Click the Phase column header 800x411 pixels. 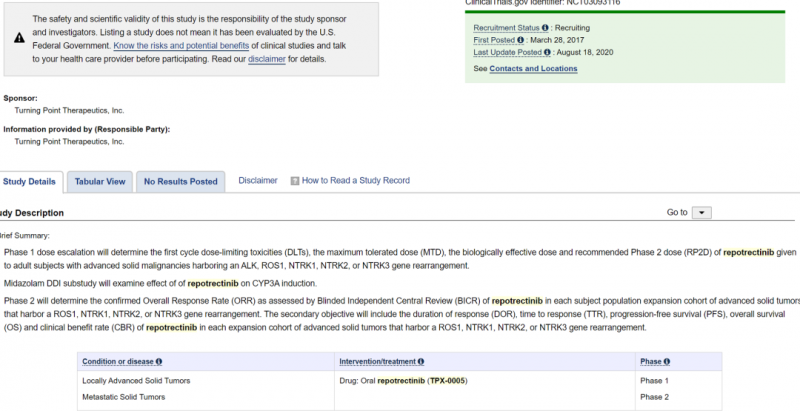(651, 362)
